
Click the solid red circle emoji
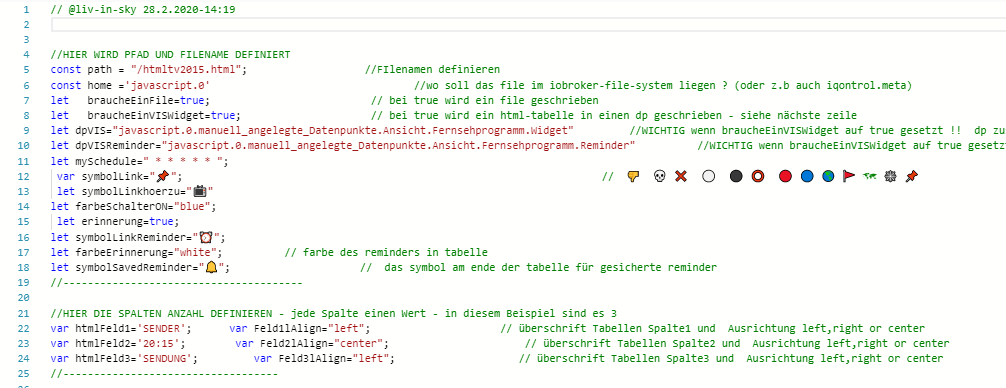tap(785, 176)
